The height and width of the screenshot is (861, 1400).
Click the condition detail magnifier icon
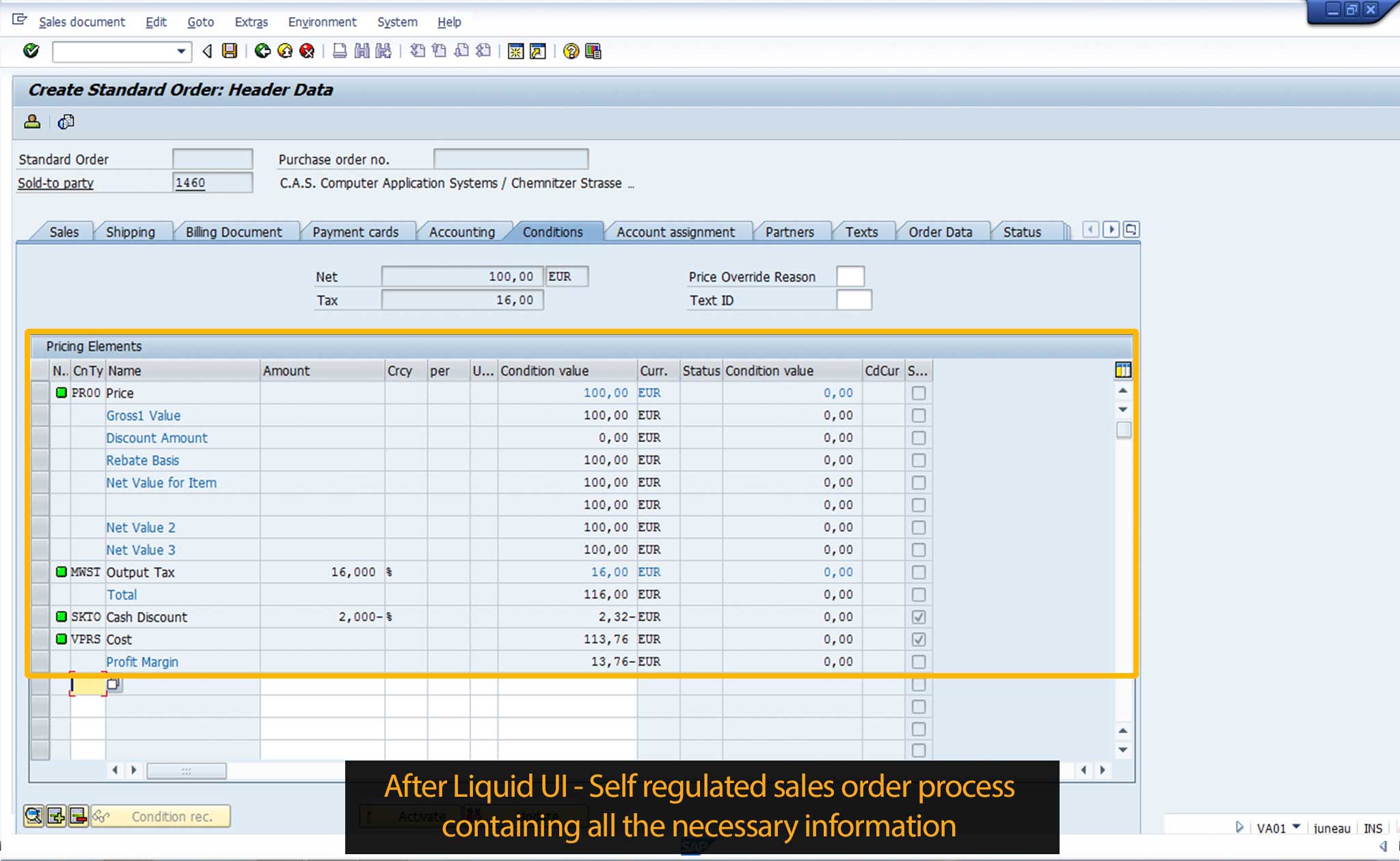33,816
